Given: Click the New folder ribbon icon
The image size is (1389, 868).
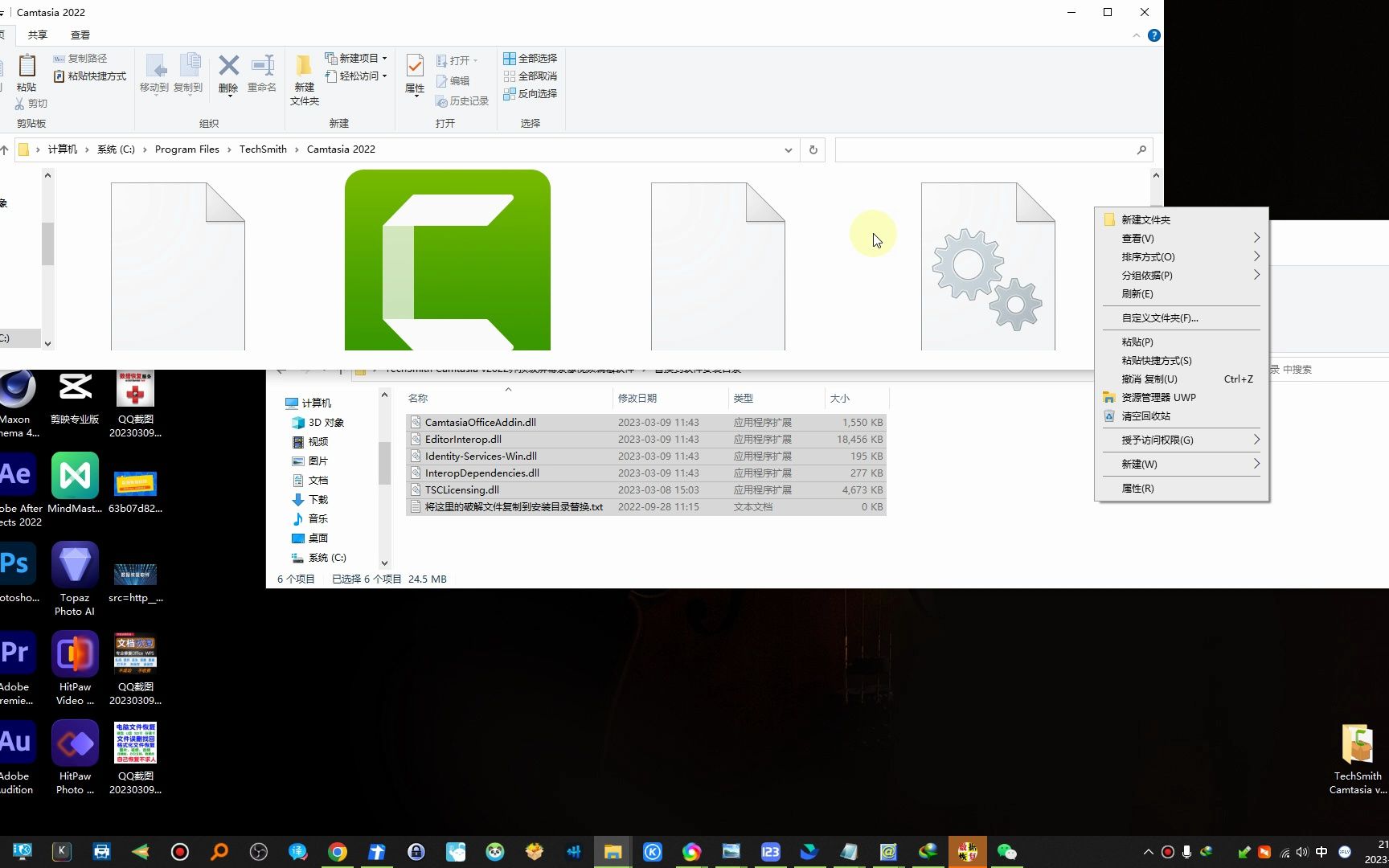Looking at the screenshot, I should (x=305, y=80).
